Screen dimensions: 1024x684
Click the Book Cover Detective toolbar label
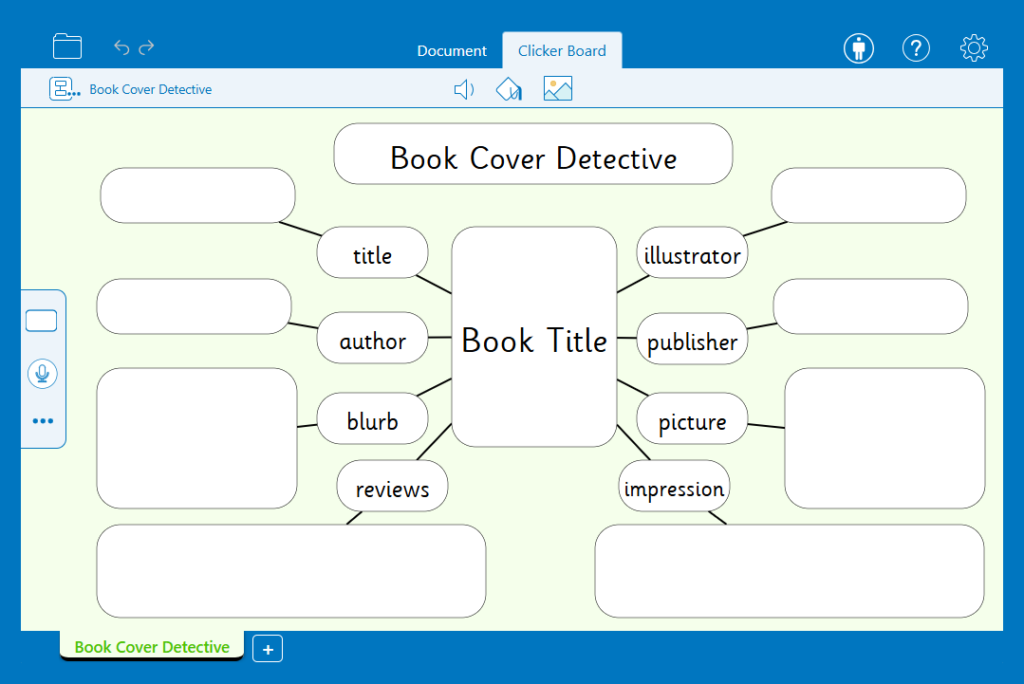point(150,90)
